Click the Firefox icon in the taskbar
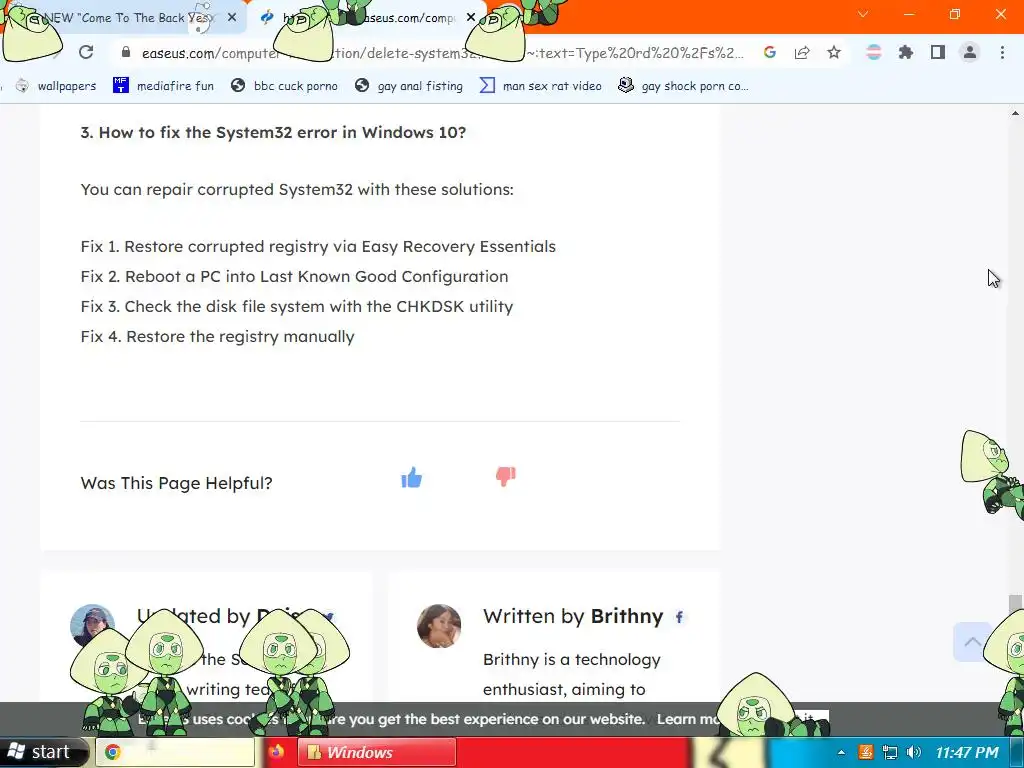 pos(276,752)
